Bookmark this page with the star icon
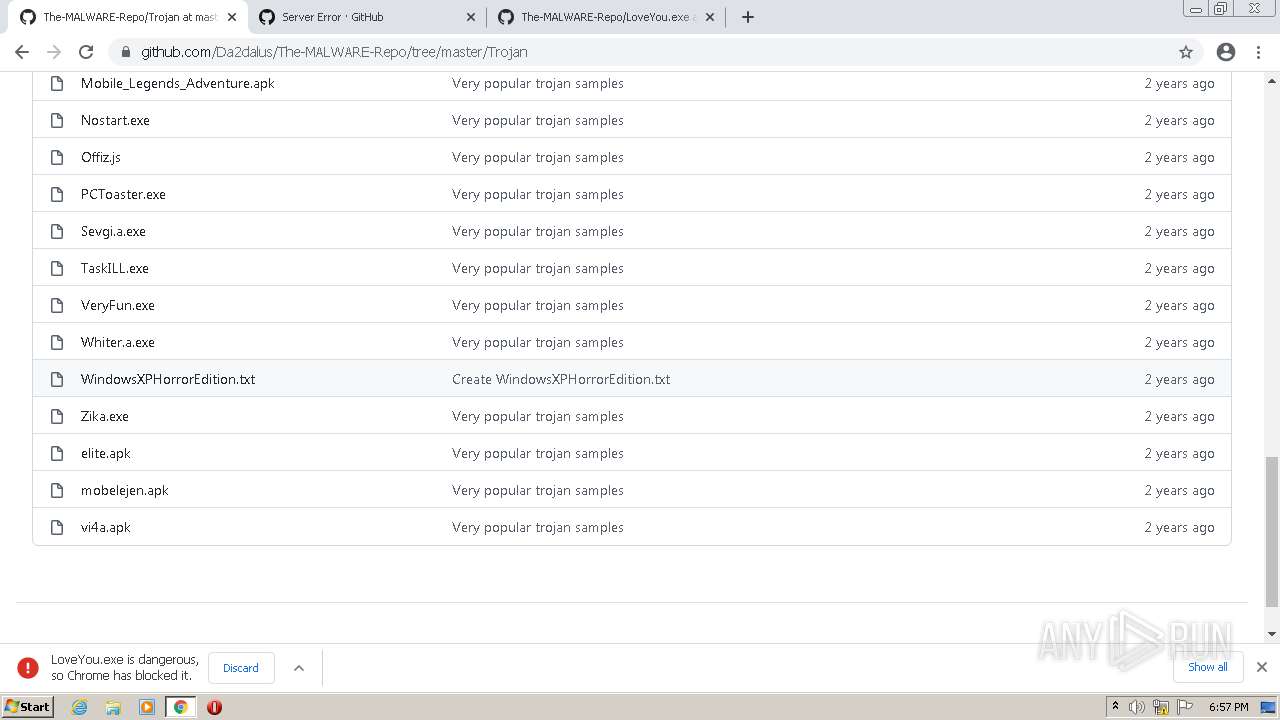1280x720 pixels. 1186,52
